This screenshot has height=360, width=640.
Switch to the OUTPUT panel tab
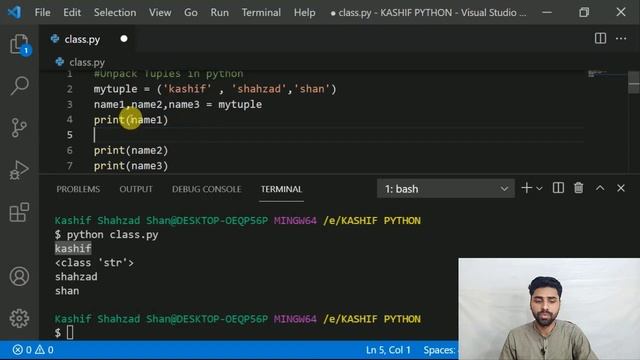click(x=136, y=189)
